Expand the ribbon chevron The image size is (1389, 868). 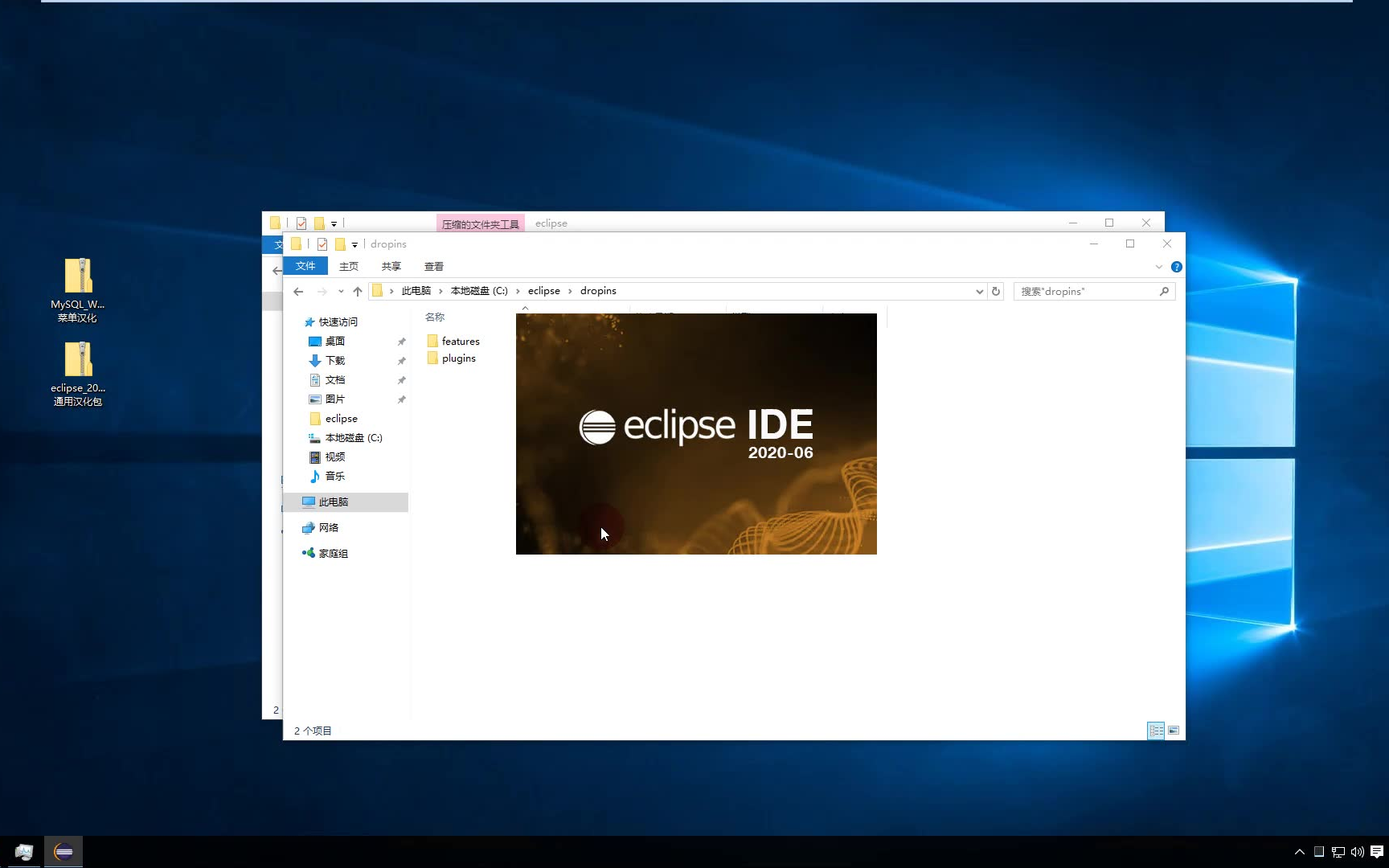click(x=1159, y=267)
